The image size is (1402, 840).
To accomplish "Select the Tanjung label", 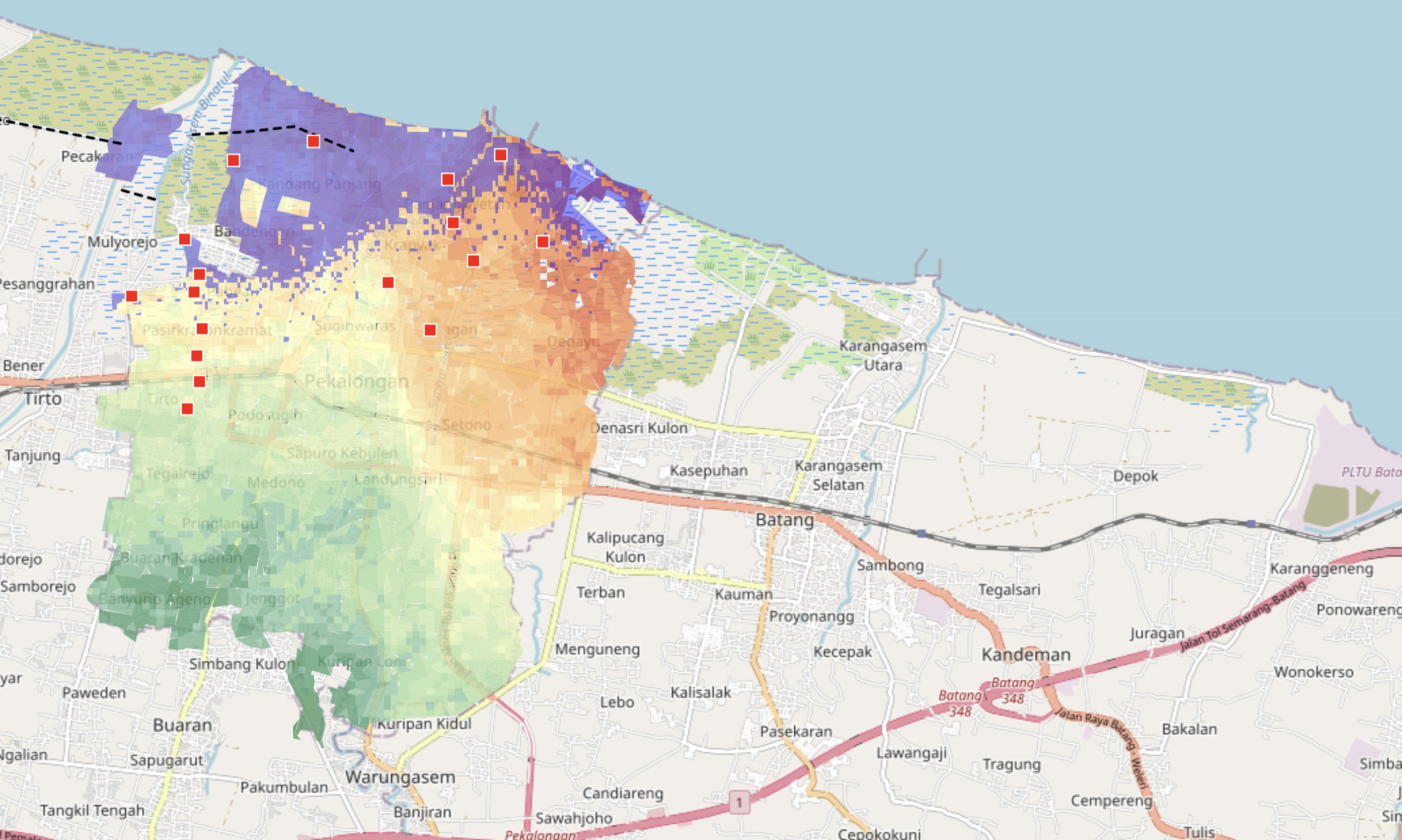I will click(33, 455).
